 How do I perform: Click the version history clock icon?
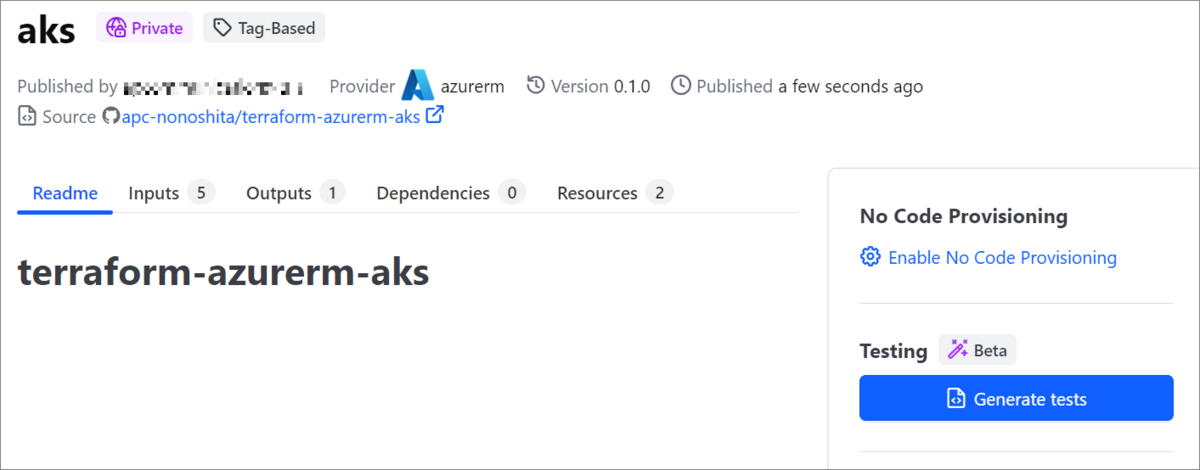point(536,86)
